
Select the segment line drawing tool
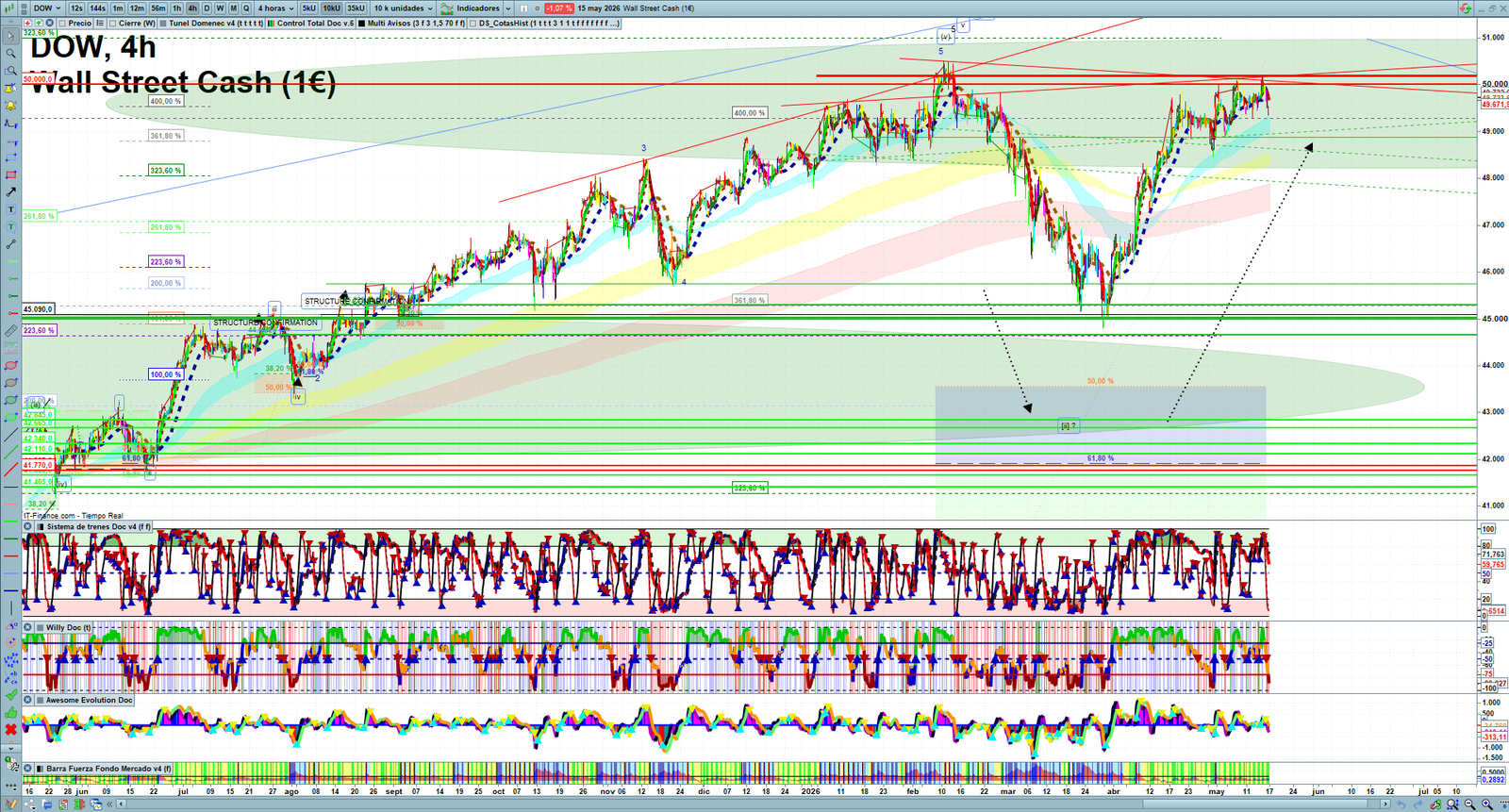[x=10, y=244]
